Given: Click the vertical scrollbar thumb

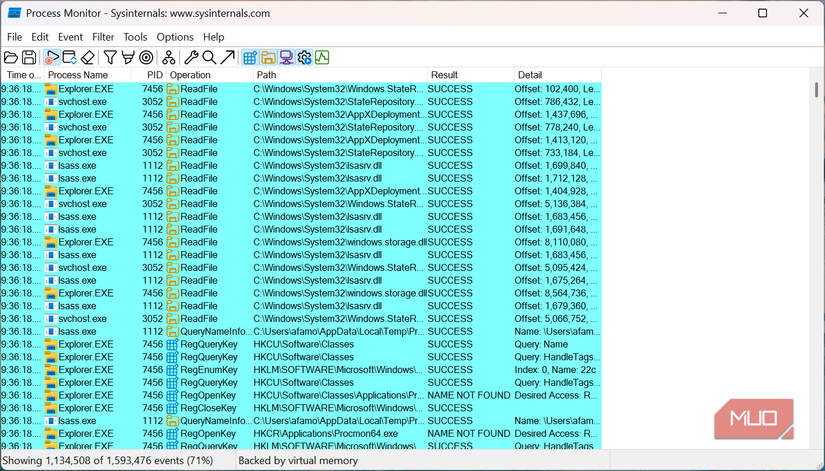Looking at the screenshot, I should click(816, 89).
